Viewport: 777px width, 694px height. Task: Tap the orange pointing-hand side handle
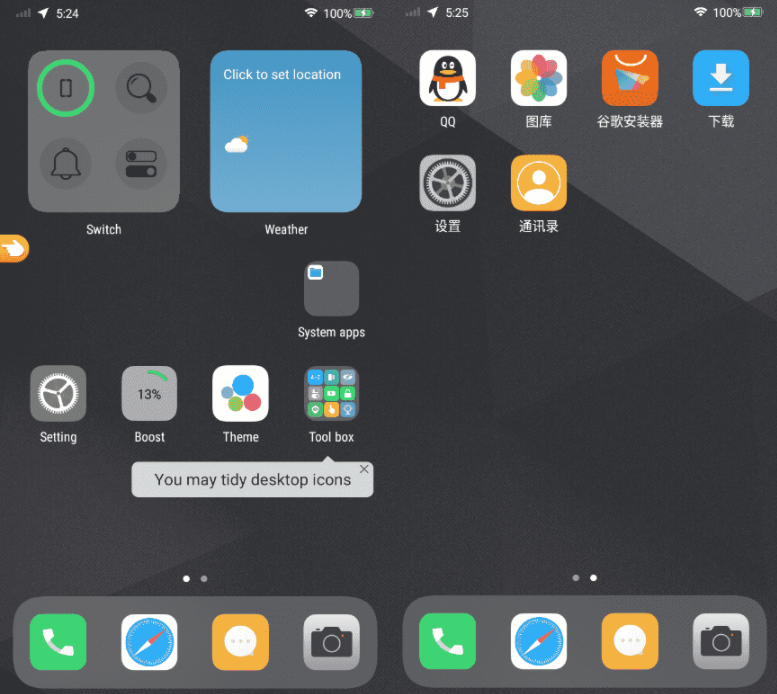pos(14,248)
